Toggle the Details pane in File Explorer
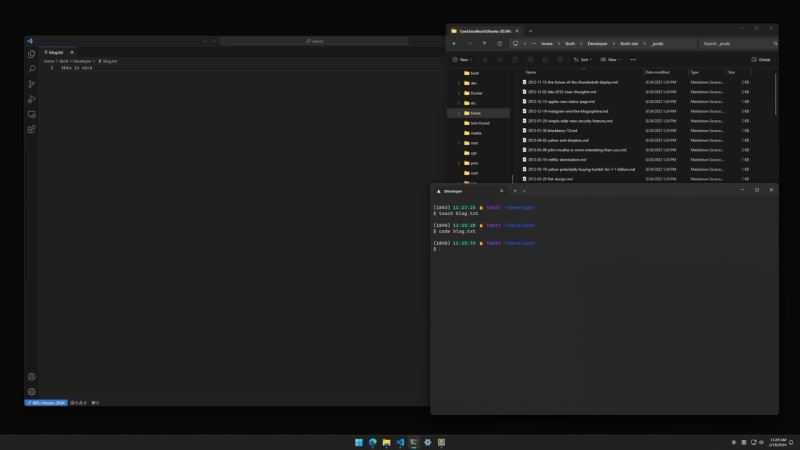Viewport: 800px width, 450px height. pyautogui.click(x=761, y=60)
